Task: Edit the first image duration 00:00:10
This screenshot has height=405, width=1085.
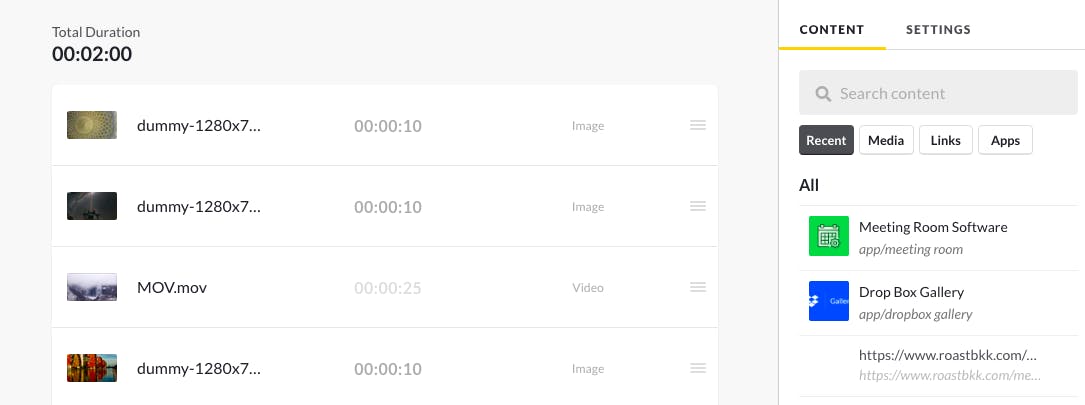Action: (388, 126)
